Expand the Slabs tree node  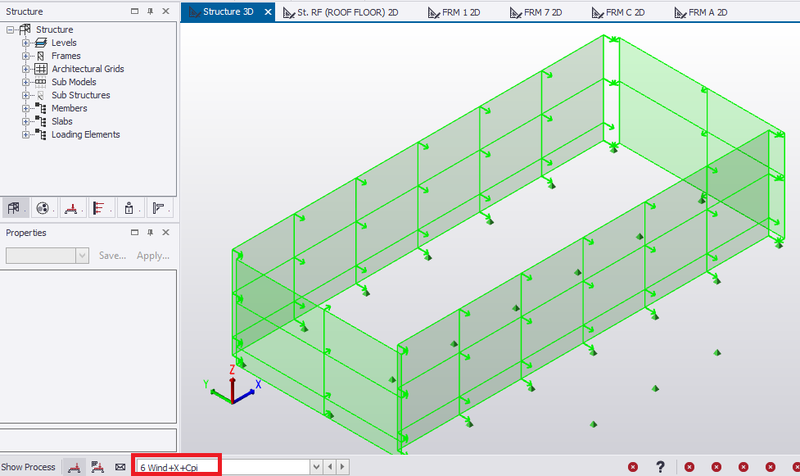[x=26, y=121]
